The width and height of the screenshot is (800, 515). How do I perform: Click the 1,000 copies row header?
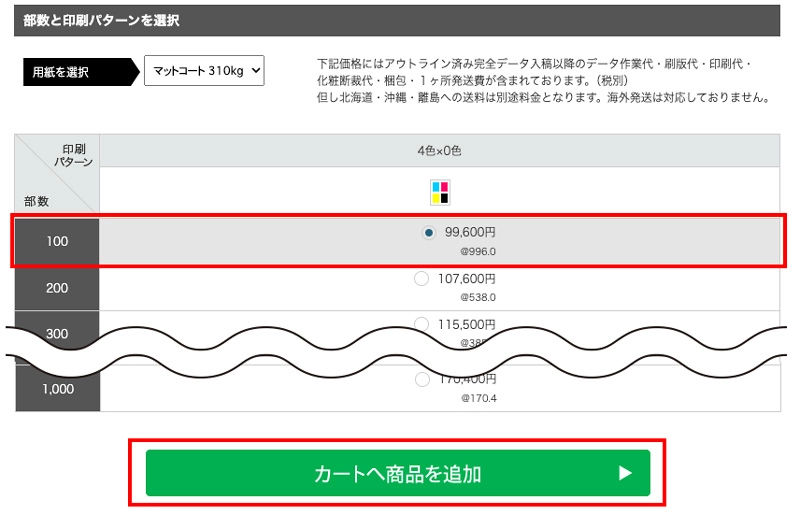coord(57,389)
